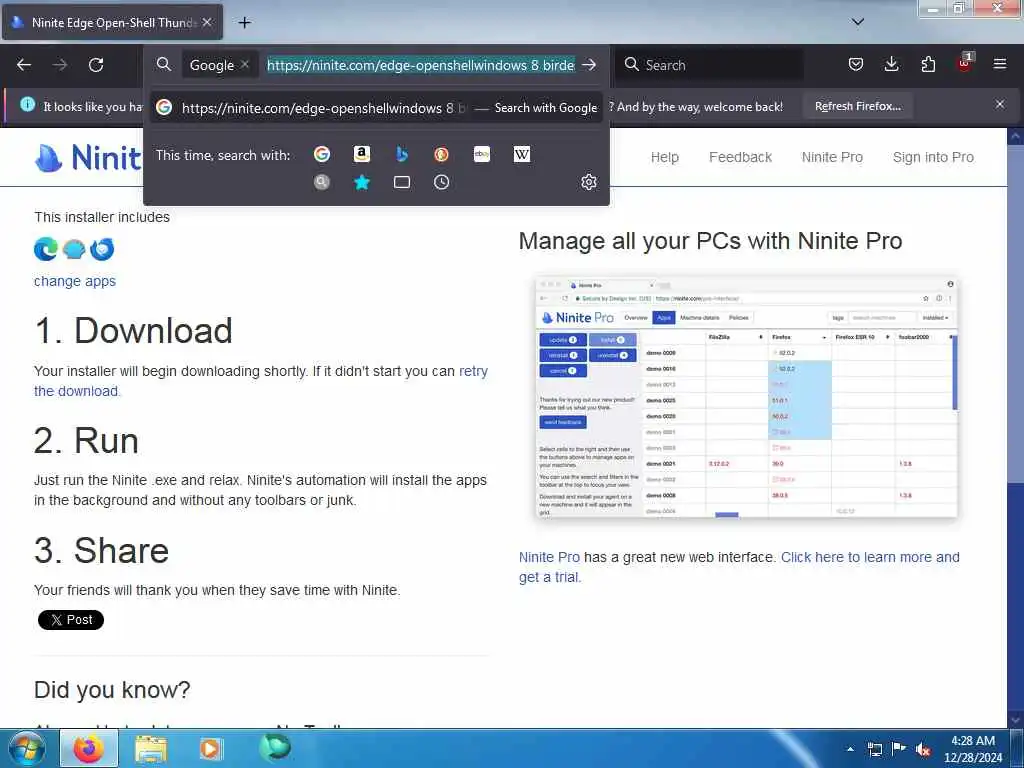Image resolution: width=1024 pixels, height=768 pixels.
Task: Select Wikipedia from one-off search engines
Action: click(x=521, y=154)
